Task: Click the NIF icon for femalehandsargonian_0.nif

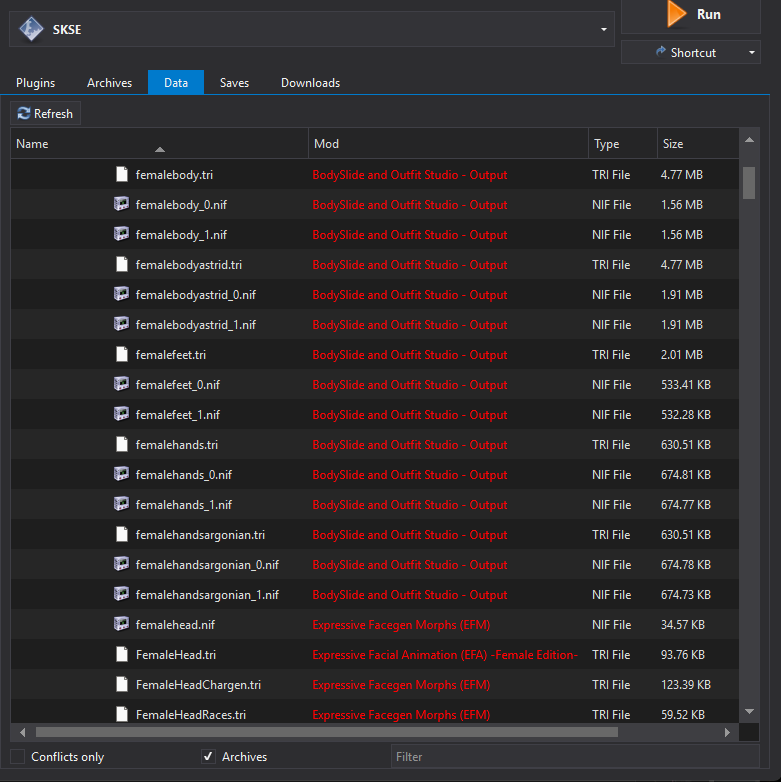Action: coord(121,565)
